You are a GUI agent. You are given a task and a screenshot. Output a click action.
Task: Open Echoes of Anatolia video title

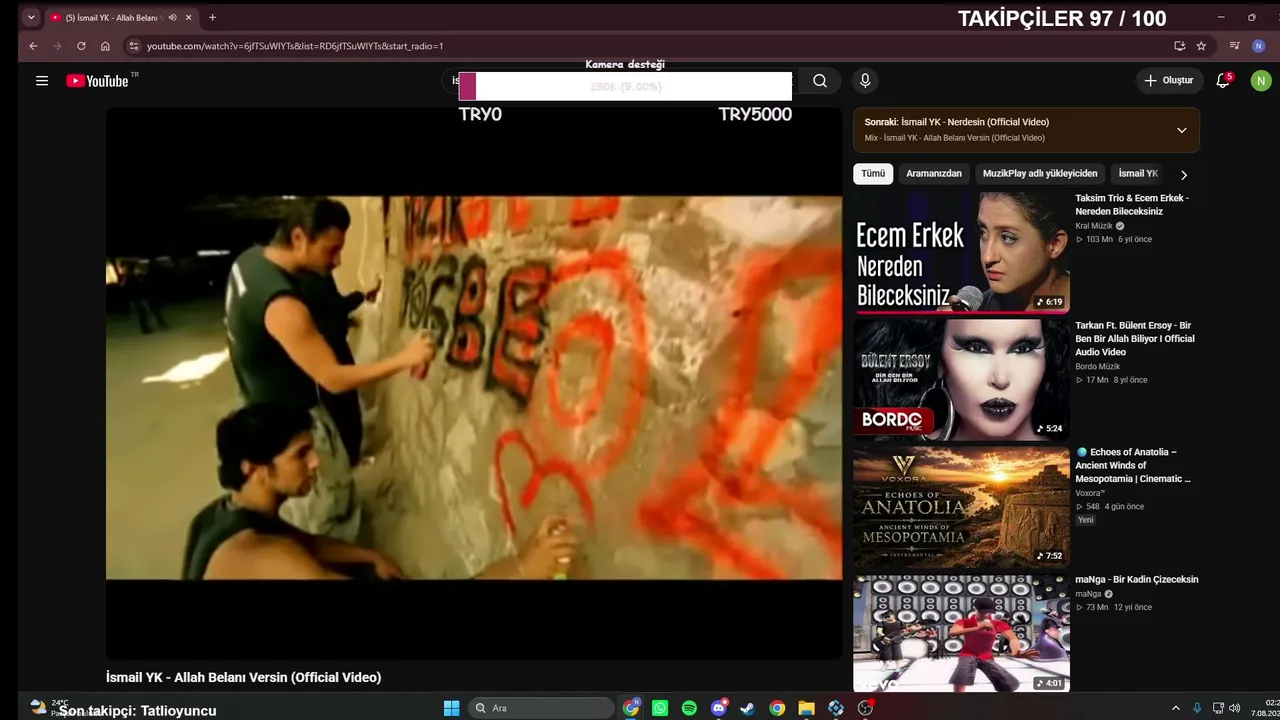tap(1133, 466)
